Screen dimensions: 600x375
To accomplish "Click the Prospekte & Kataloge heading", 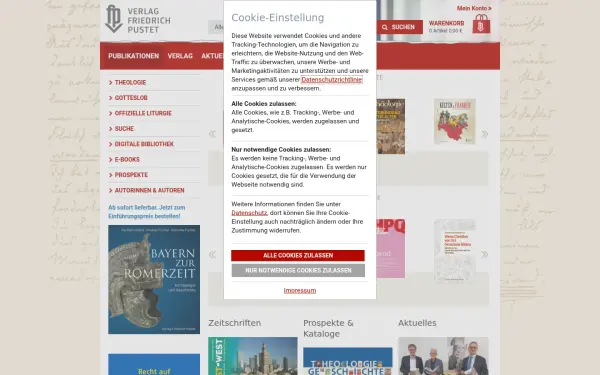I will [328, 328].
